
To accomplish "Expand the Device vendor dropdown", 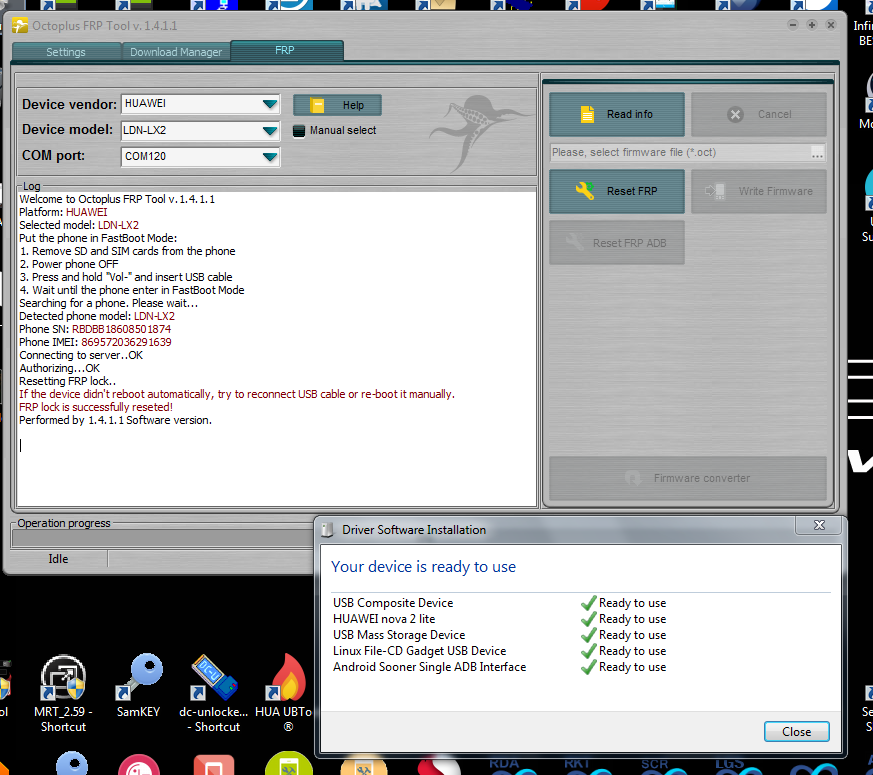I will [270, 104].
